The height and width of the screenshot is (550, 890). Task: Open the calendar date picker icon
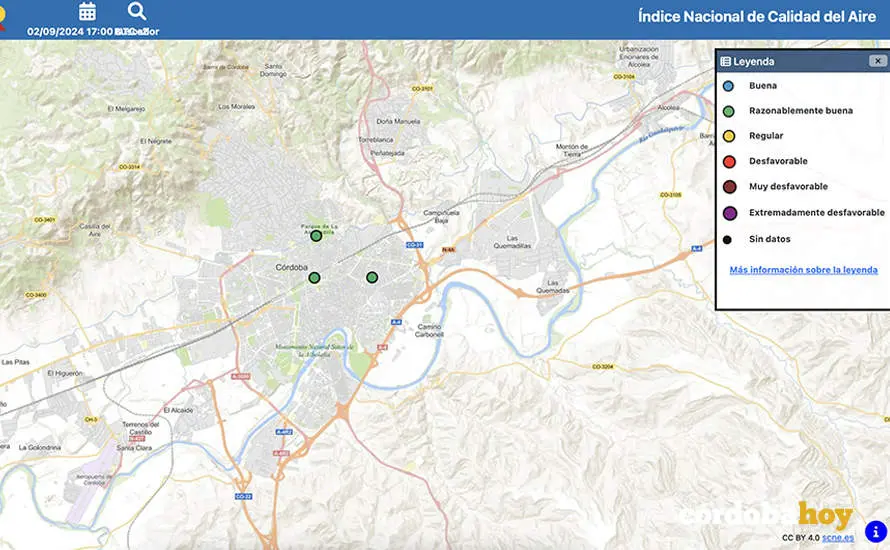click(x=87, y=11)
